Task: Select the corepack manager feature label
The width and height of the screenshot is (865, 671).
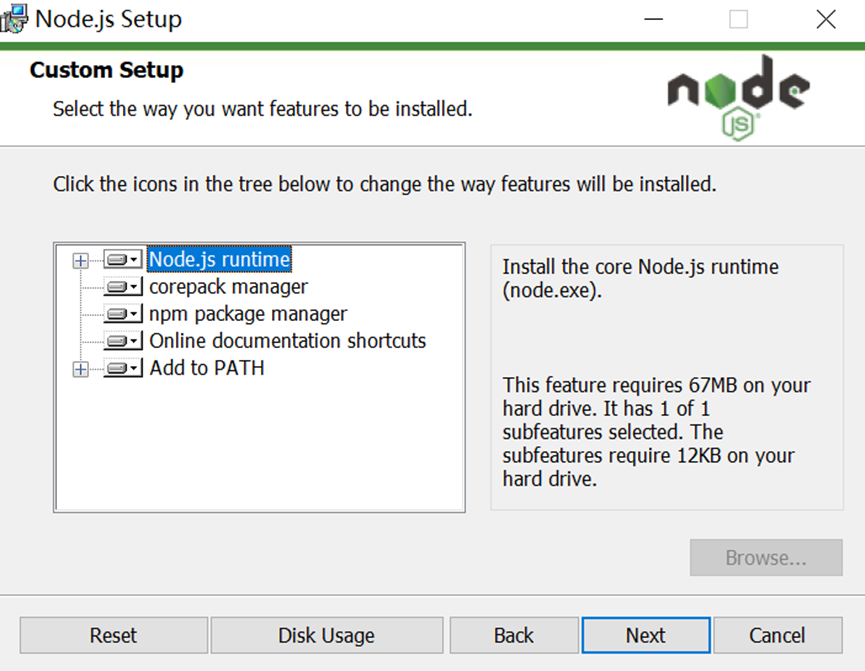Action: coord(228,287)
